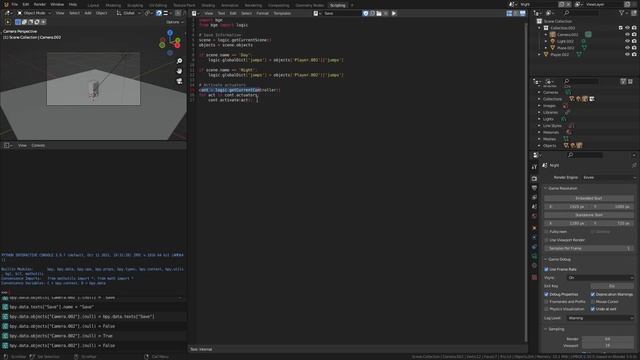Click the Camera.002 object data icon
The image size is (640, 360).
(588, 34)
